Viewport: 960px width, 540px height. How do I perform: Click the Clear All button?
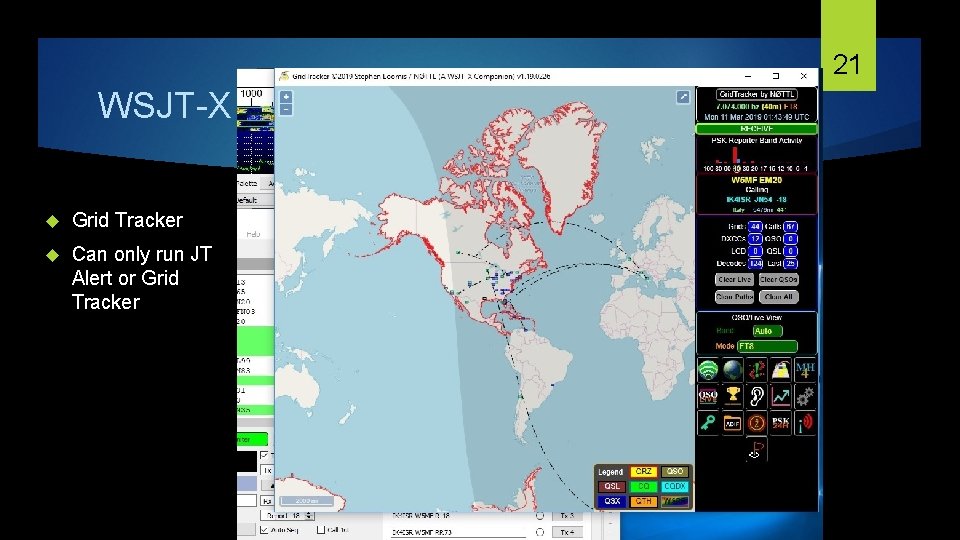pyautogui.click(x=779, y=297)
